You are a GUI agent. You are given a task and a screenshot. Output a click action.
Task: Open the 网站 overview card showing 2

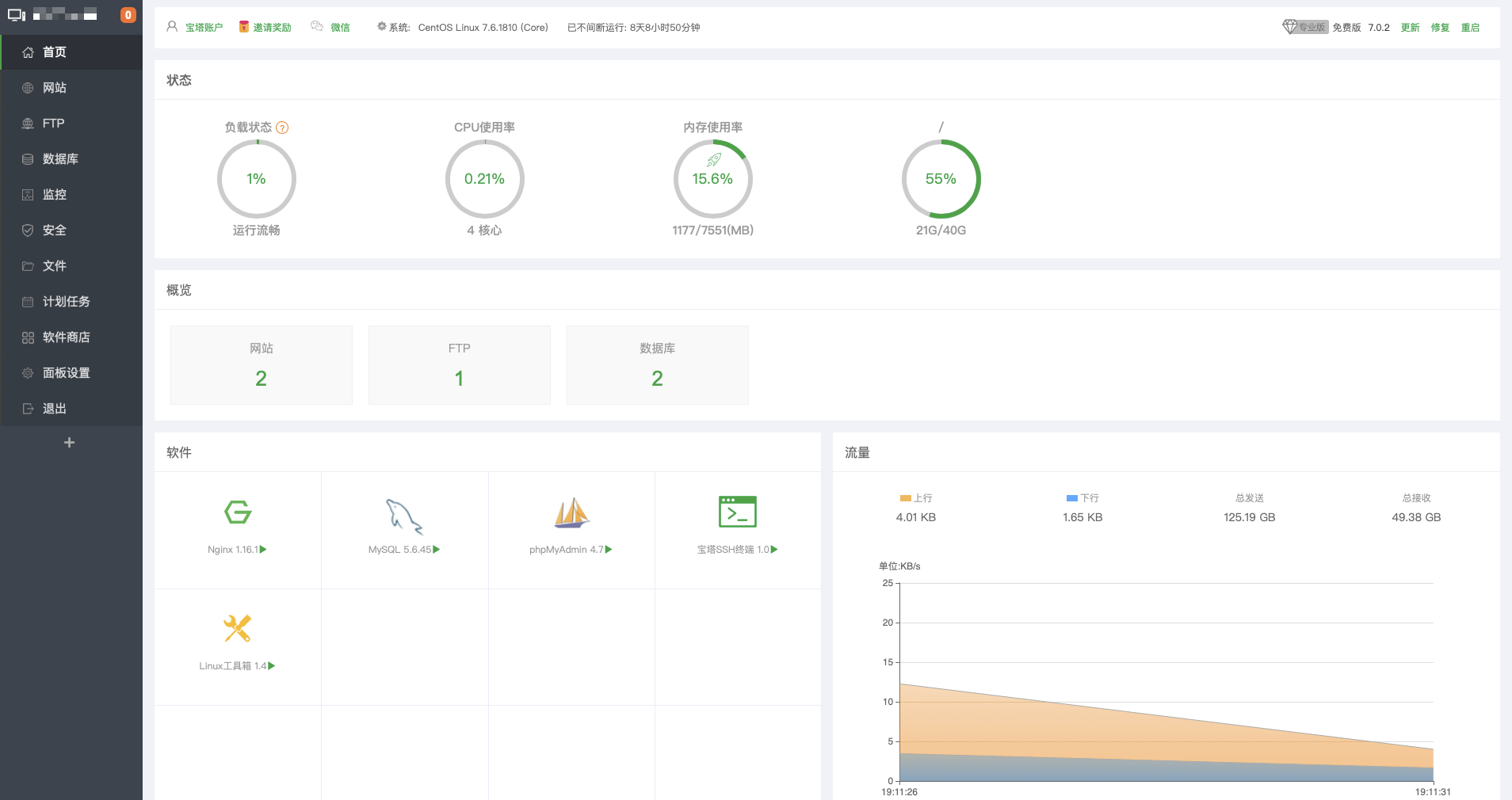pyautogui.click(x=262, y=365)
